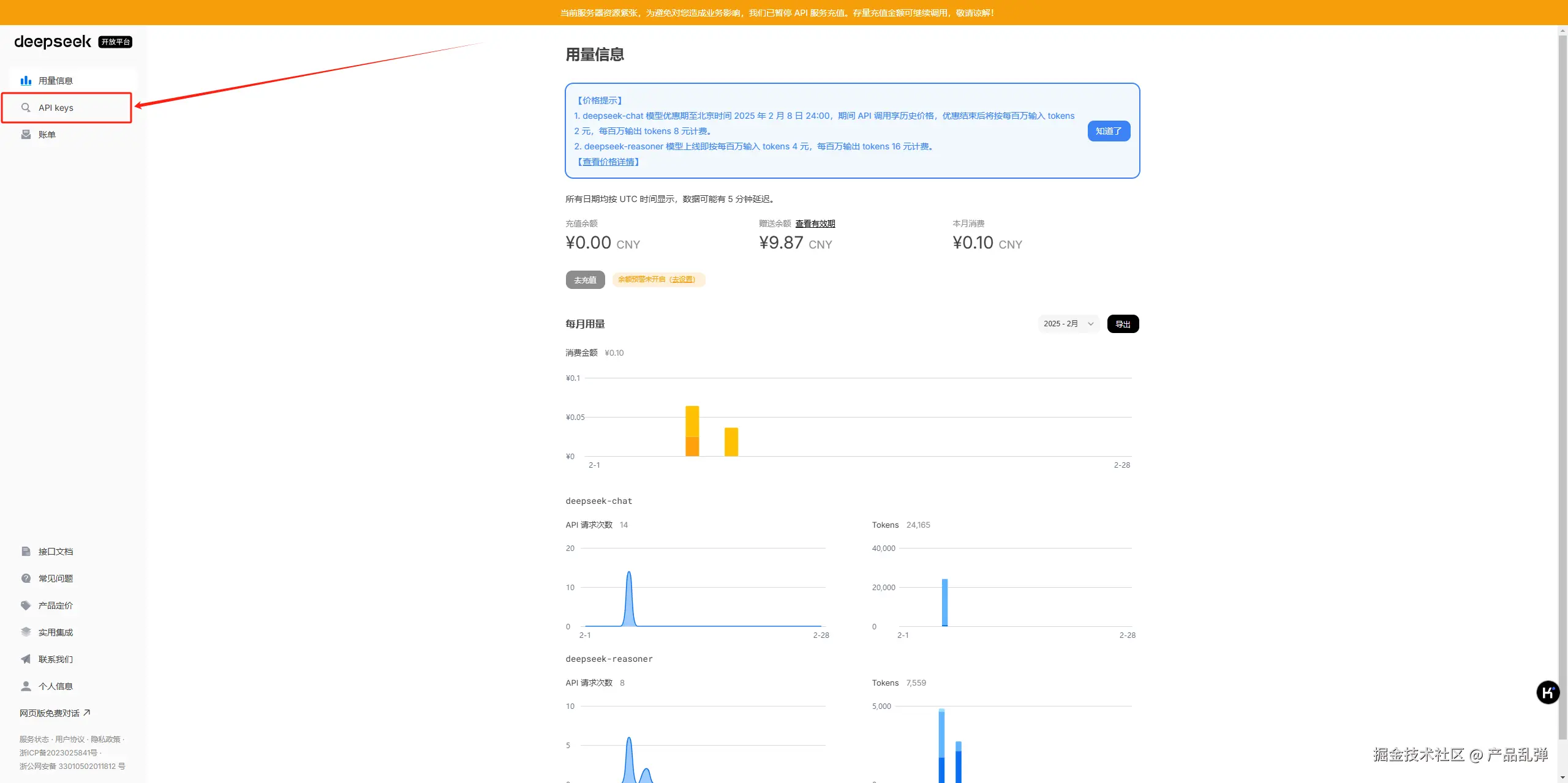The image size is (1568, 783).
Task: Click the 导出 export button
Action: click(1123, 324)
